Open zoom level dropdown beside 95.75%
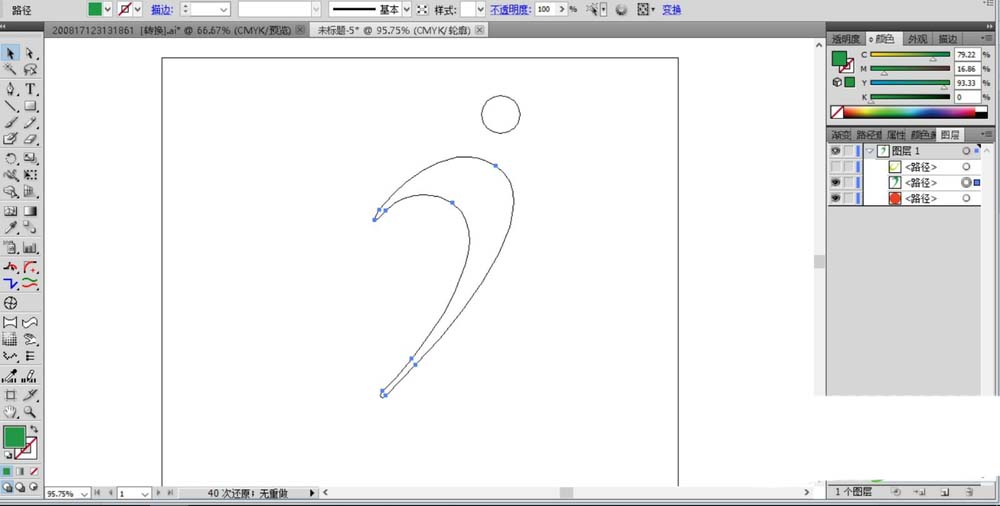 coord(84,494)
